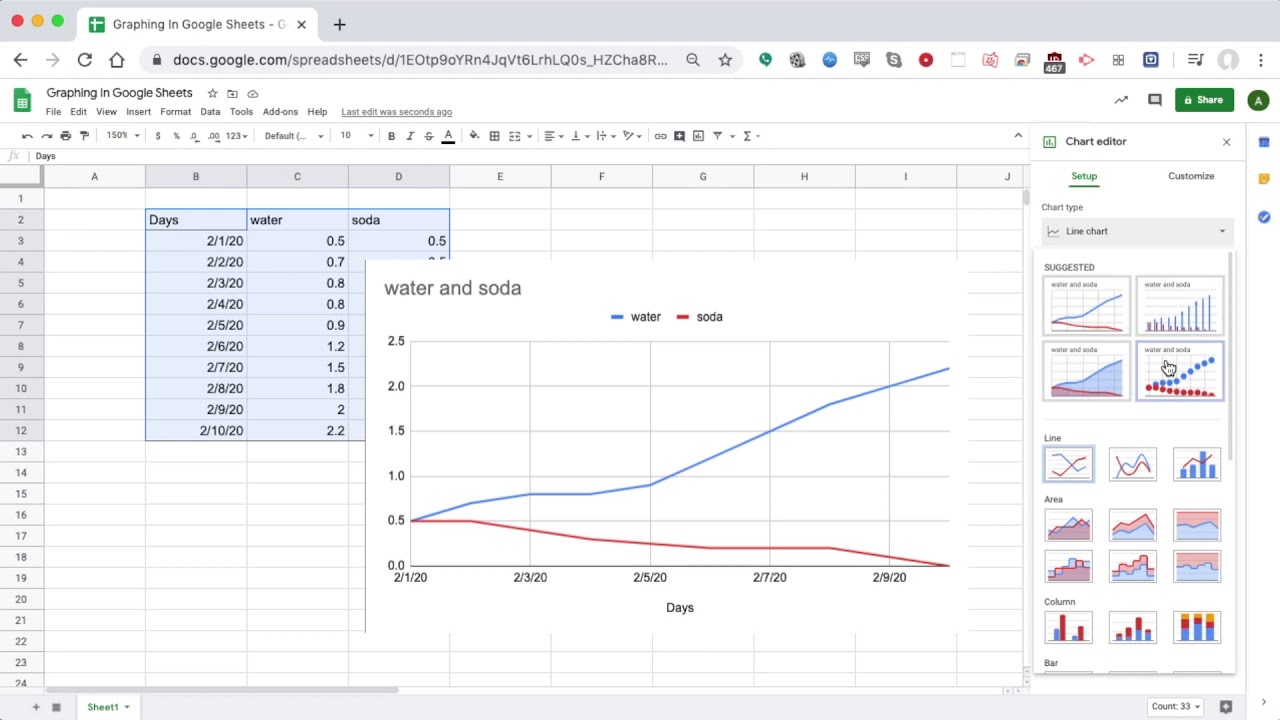Click the Insert link icon

click(x=660, y=136)
